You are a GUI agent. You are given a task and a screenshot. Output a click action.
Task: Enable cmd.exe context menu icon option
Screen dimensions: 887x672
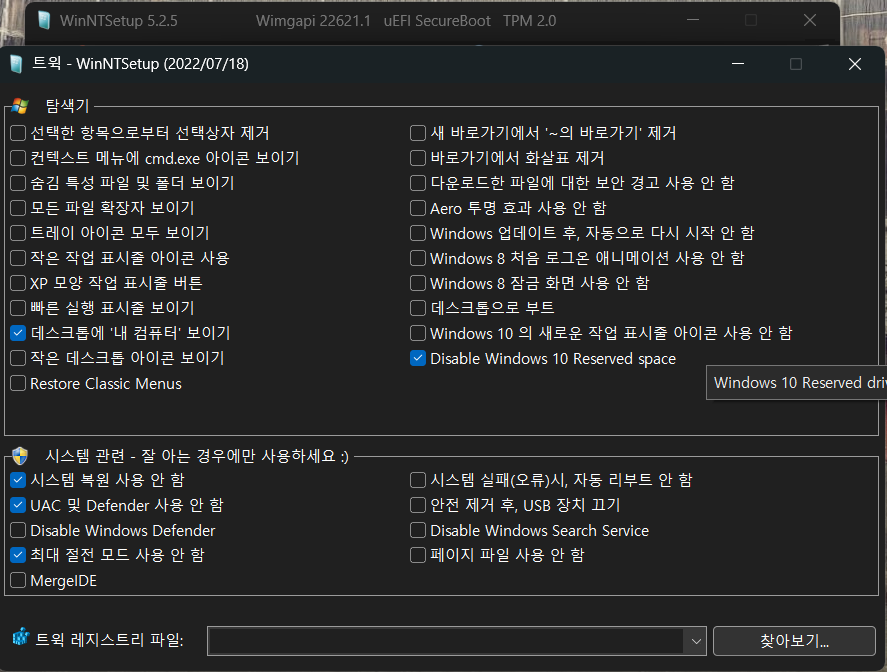click(18, 158)
